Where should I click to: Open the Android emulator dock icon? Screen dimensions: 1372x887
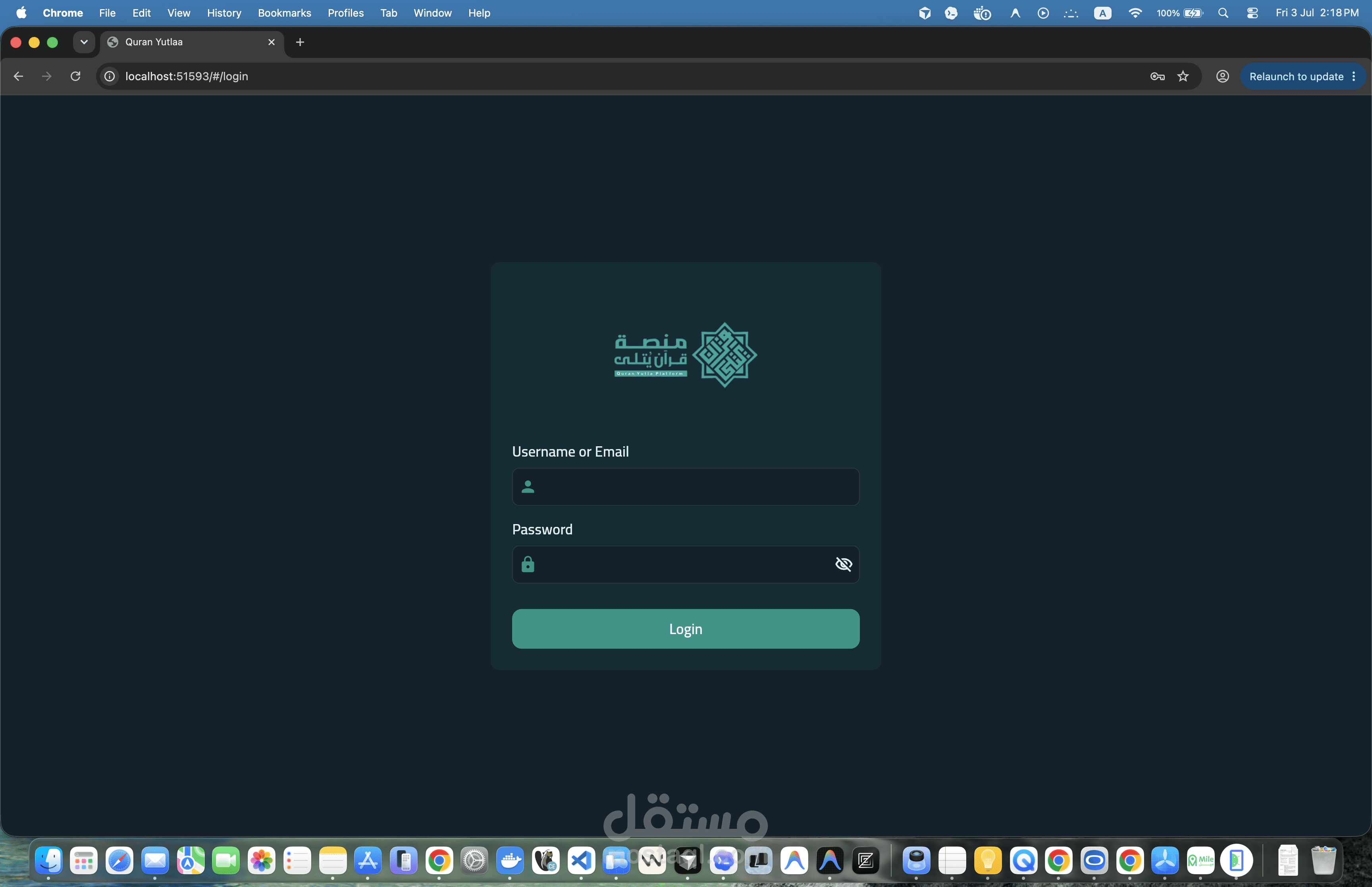click(x=1236, y=860)
